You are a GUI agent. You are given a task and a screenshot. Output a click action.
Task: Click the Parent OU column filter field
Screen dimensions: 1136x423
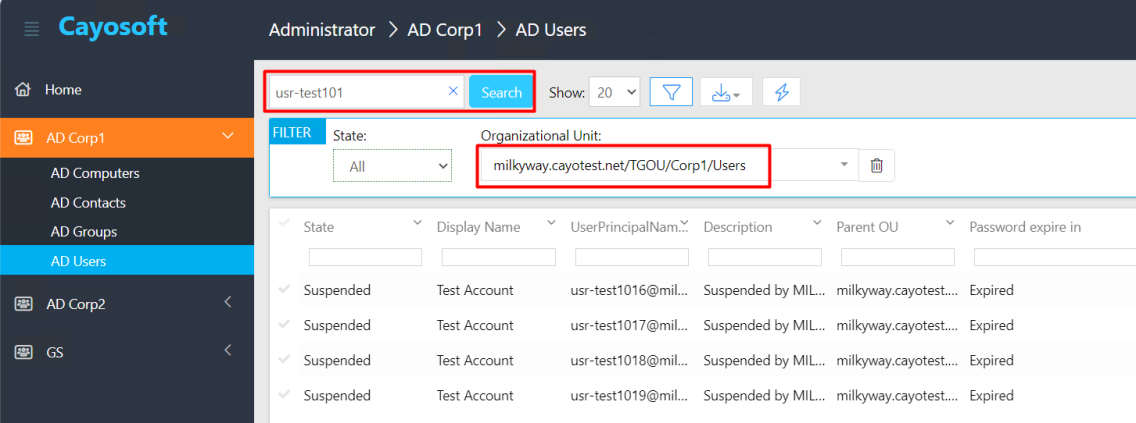click(898, 257)
